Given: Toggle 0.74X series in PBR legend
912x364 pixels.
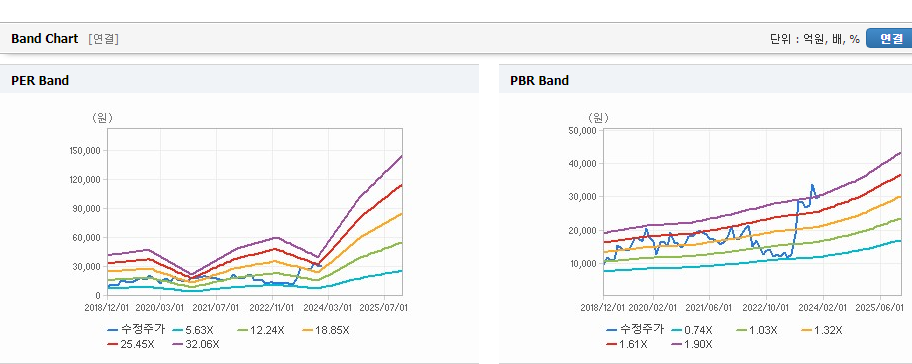Looking at the screenshot, I should pyautogui.click(x=692, y=330).
